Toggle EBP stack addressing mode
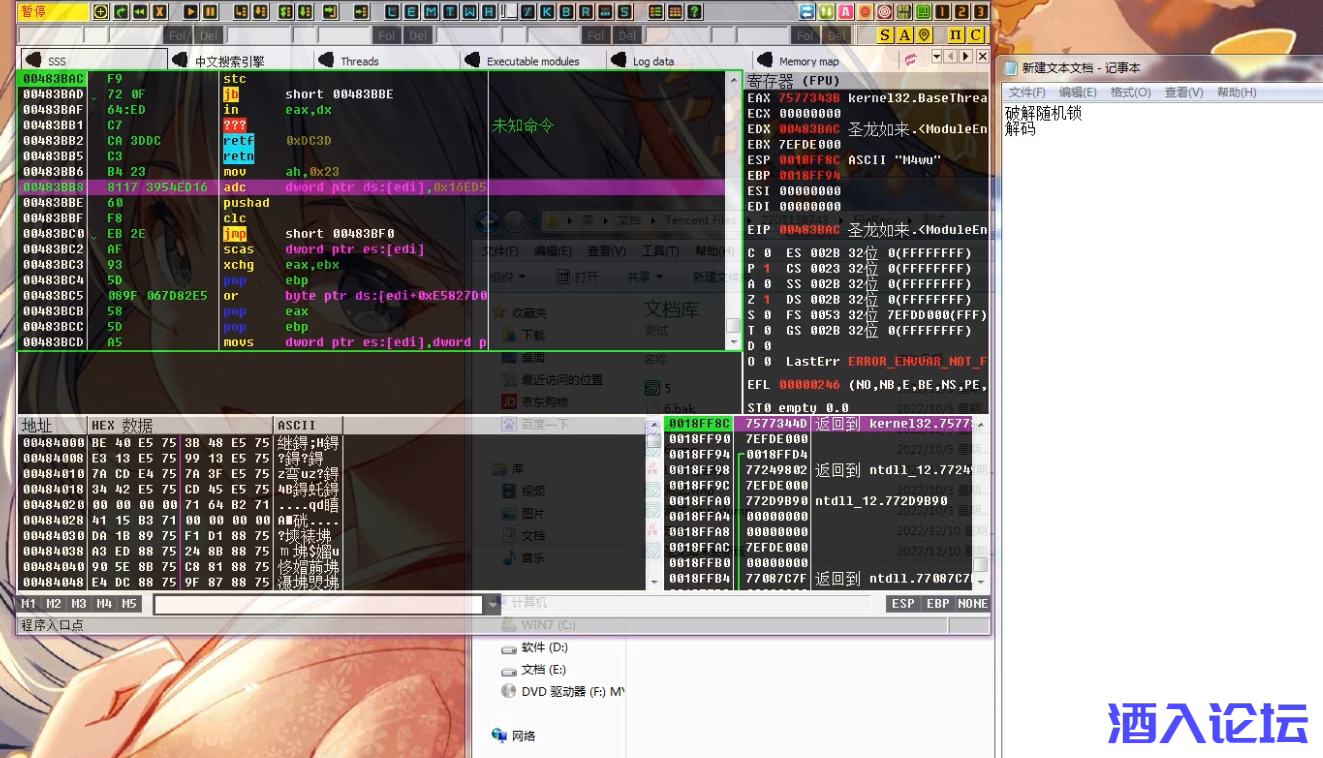The width and height of the screenshot is (1323, 758). pyautogui.click(x=937, y=604)
